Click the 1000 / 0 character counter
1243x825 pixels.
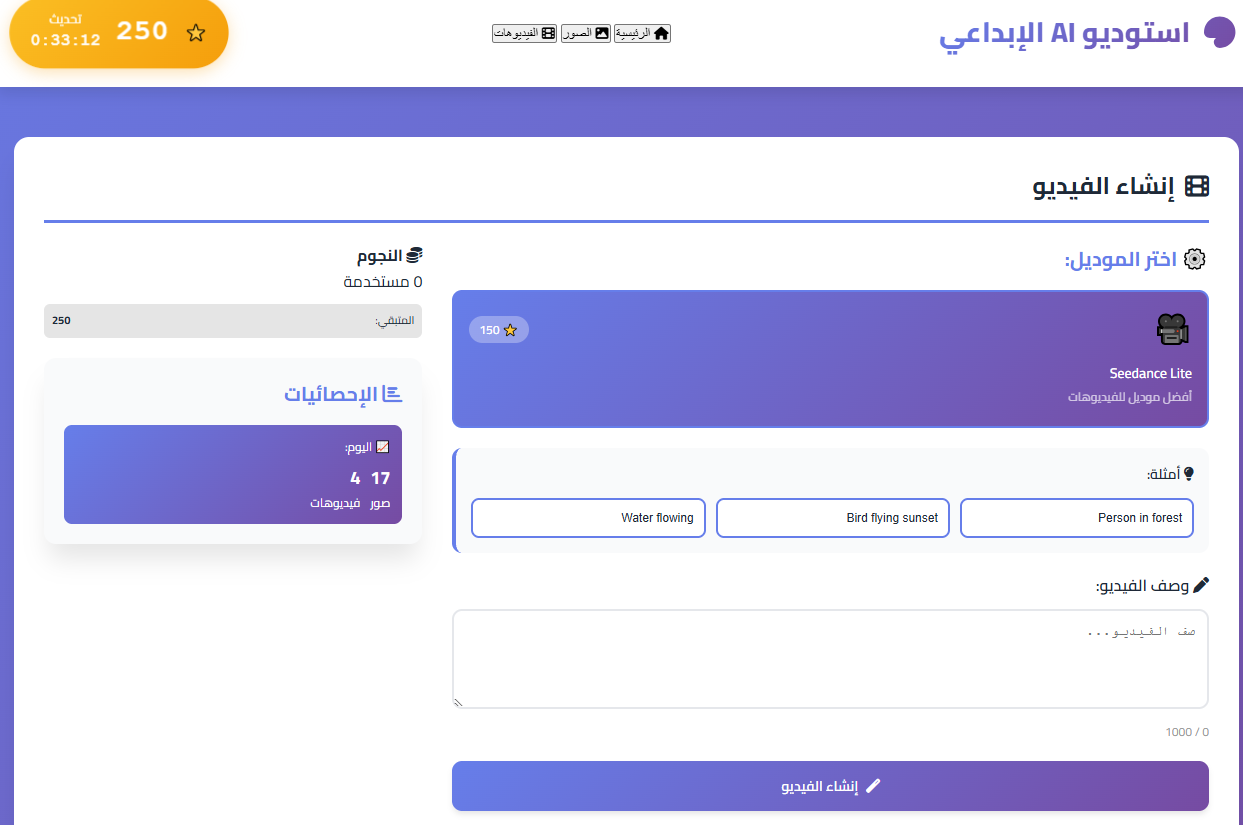click(1187, 732)
